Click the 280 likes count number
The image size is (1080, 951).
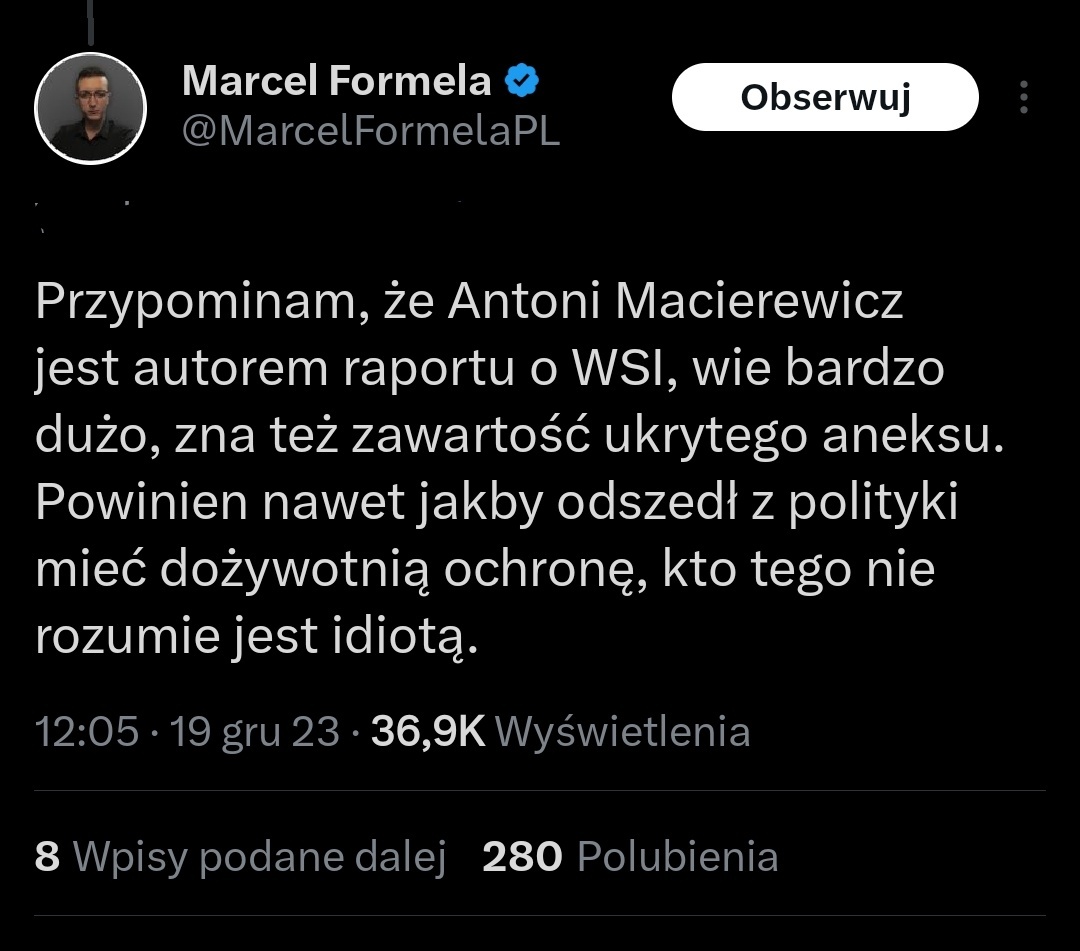coord(522,857)
